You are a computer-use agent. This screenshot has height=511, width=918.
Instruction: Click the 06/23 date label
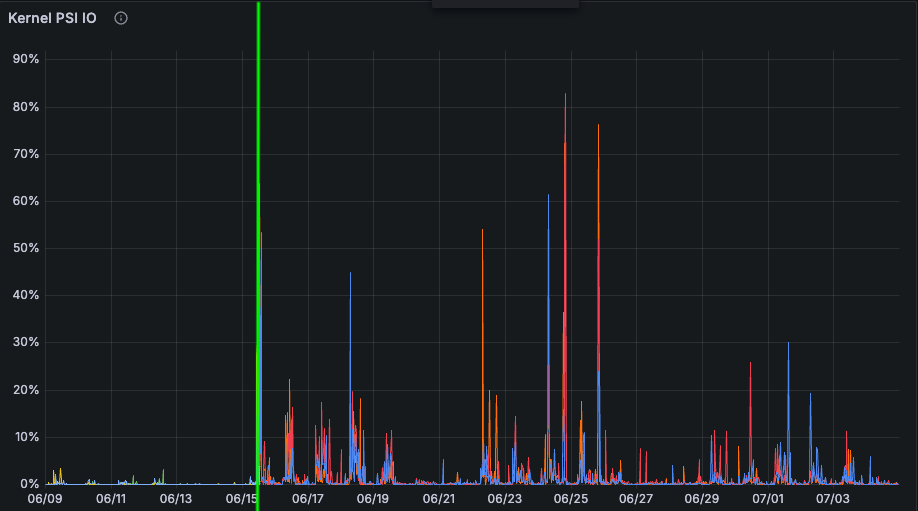505,499
